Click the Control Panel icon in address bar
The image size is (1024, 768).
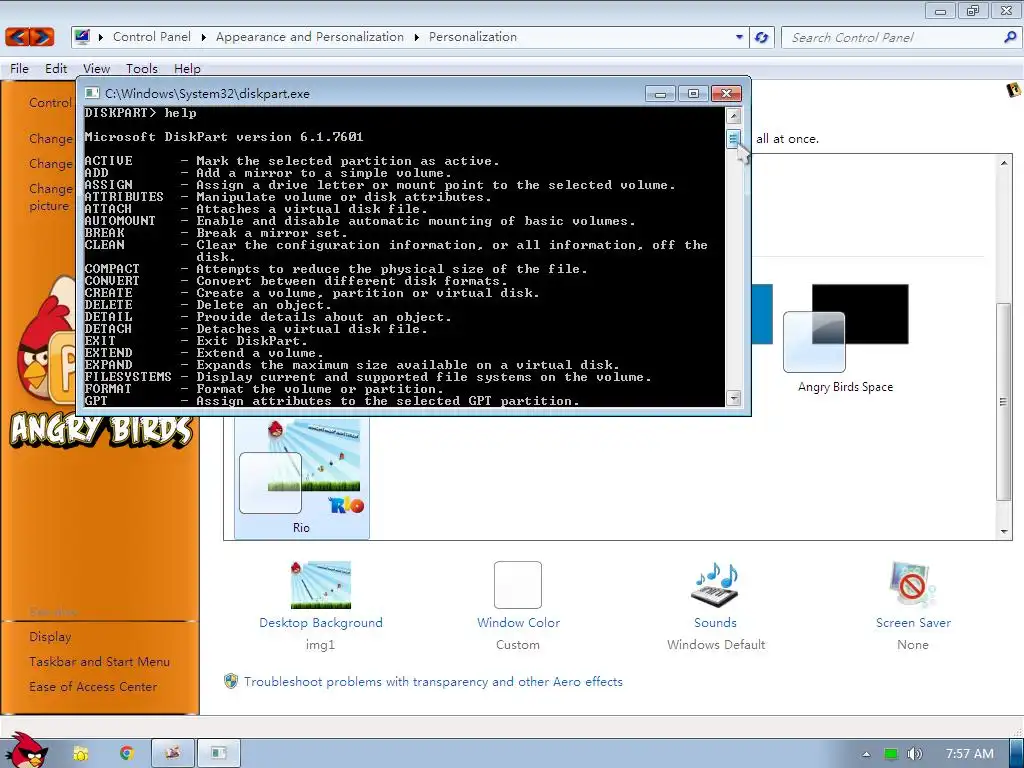(x=82, y=37)
